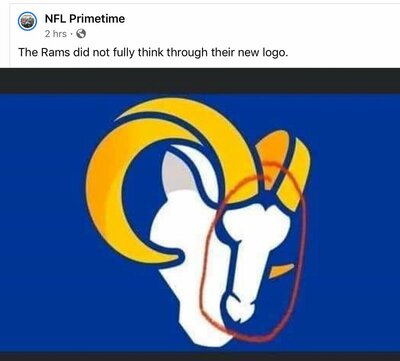The height and width of the screenshot is (361, 400).
Task: Click the ram's nose and mouth
Action: pyautogui.click(x=238, y=305)
